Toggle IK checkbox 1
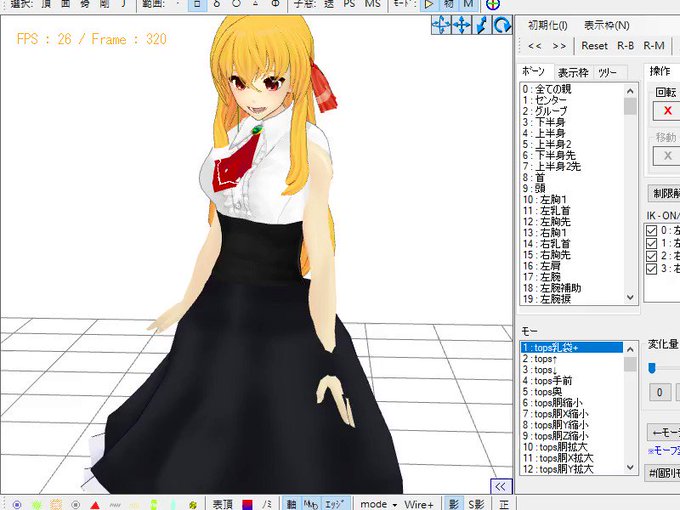Screen dimensions: 680x510 pos(651,243)
